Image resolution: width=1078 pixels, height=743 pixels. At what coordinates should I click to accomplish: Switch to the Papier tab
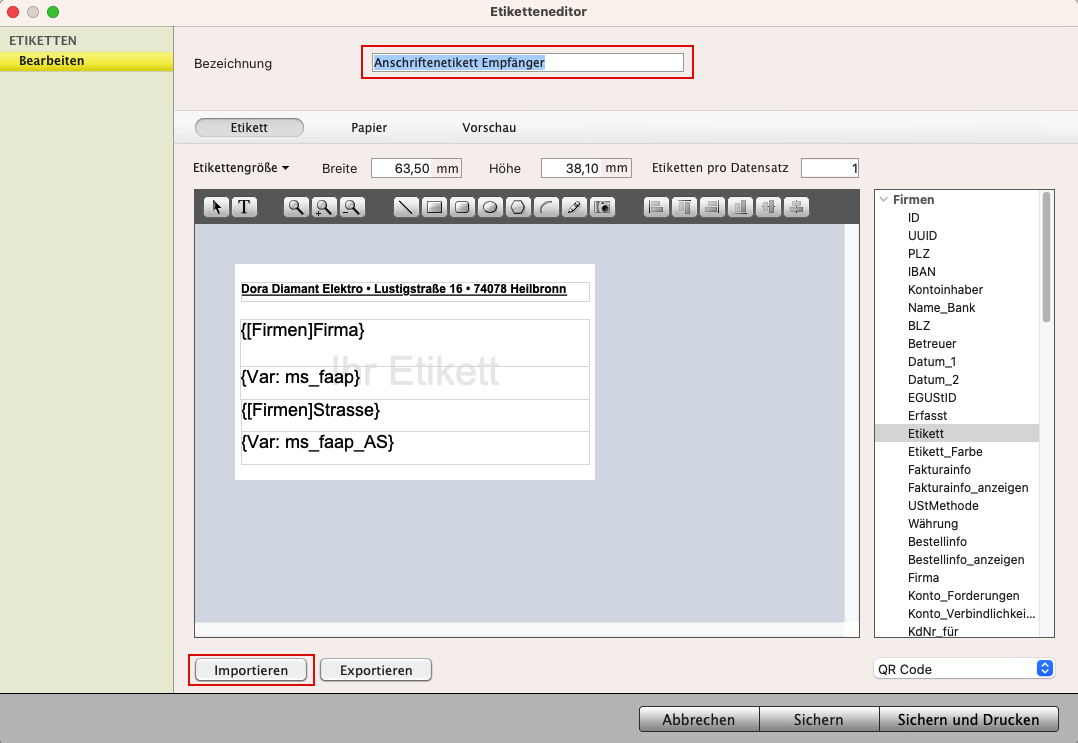(369, 128)
